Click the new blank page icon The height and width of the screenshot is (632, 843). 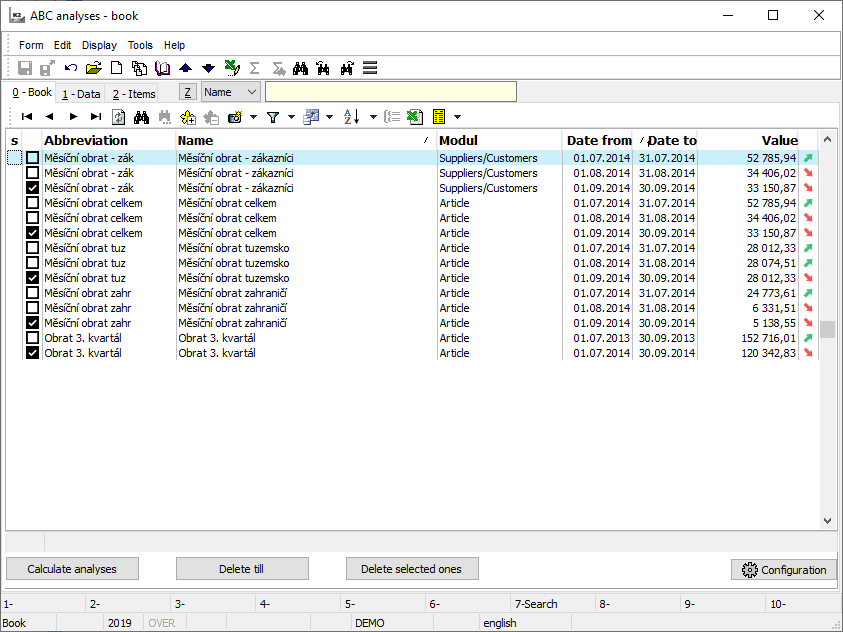116,68
